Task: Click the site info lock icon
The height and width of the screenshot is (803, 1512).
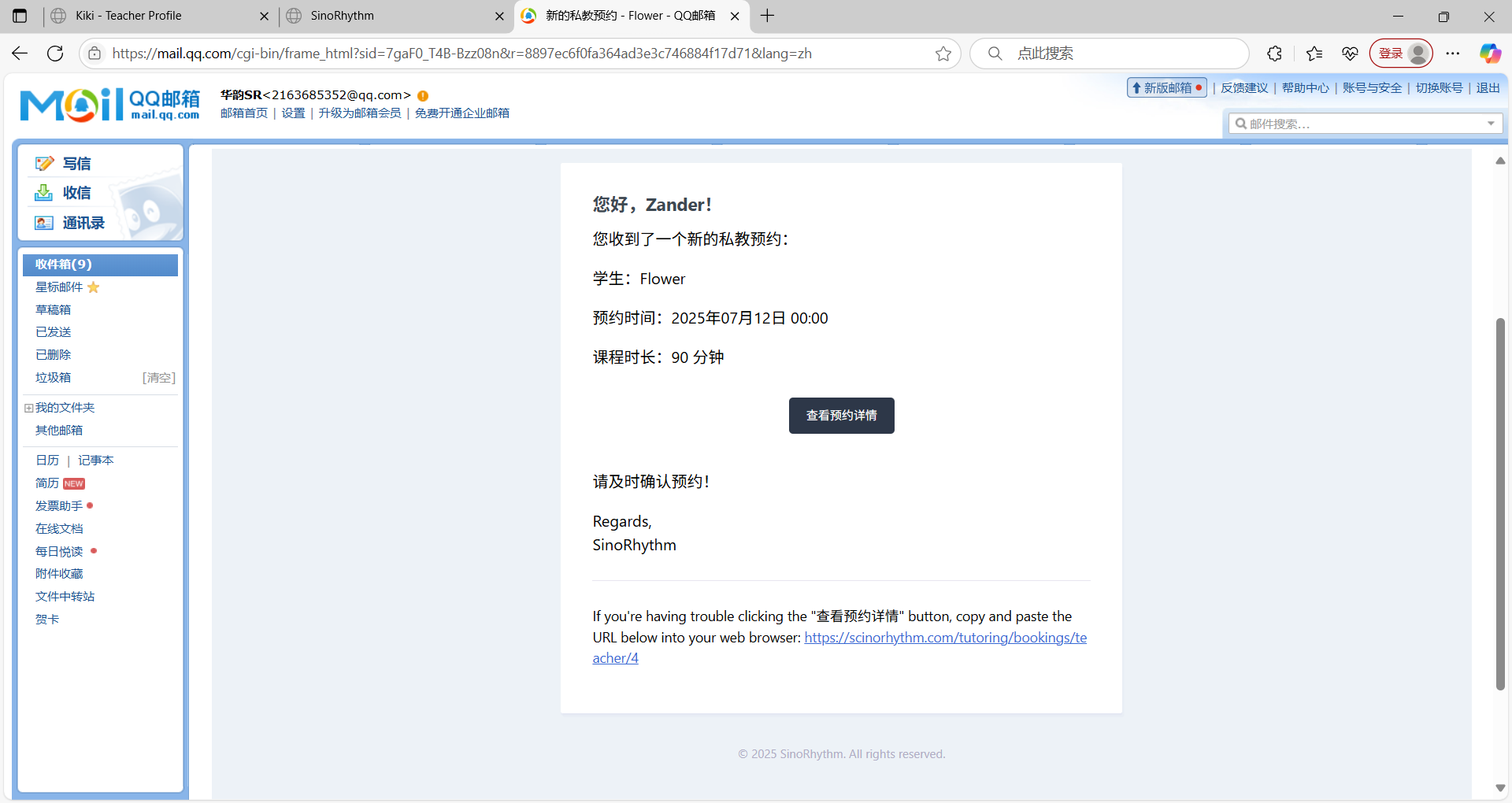Action: (x=94, y=54)
